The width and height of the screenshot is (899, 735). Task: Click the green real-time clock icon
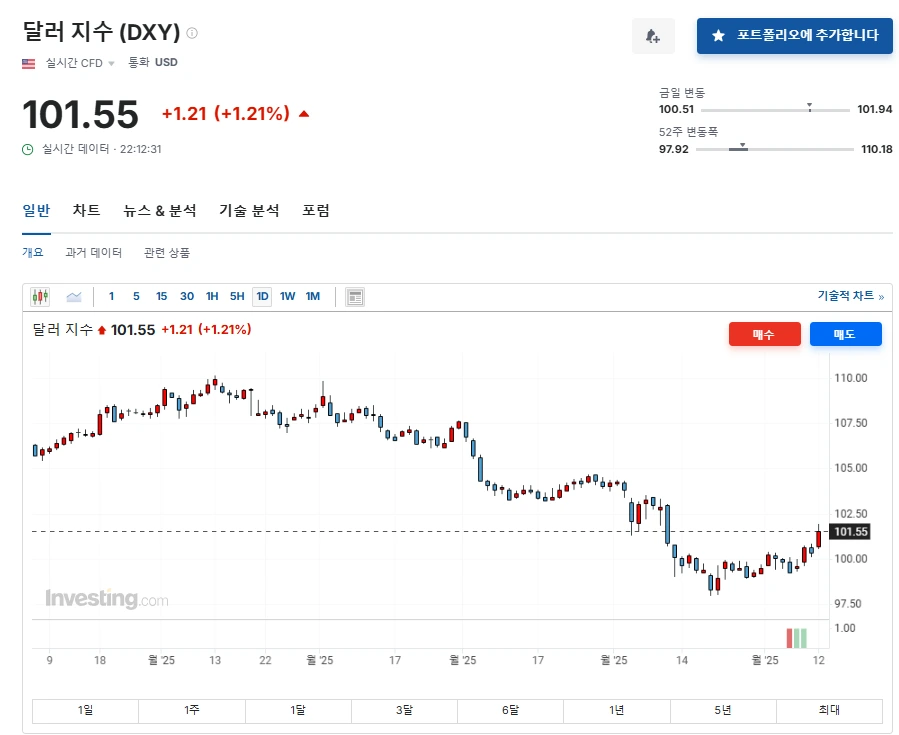[28, 149]
